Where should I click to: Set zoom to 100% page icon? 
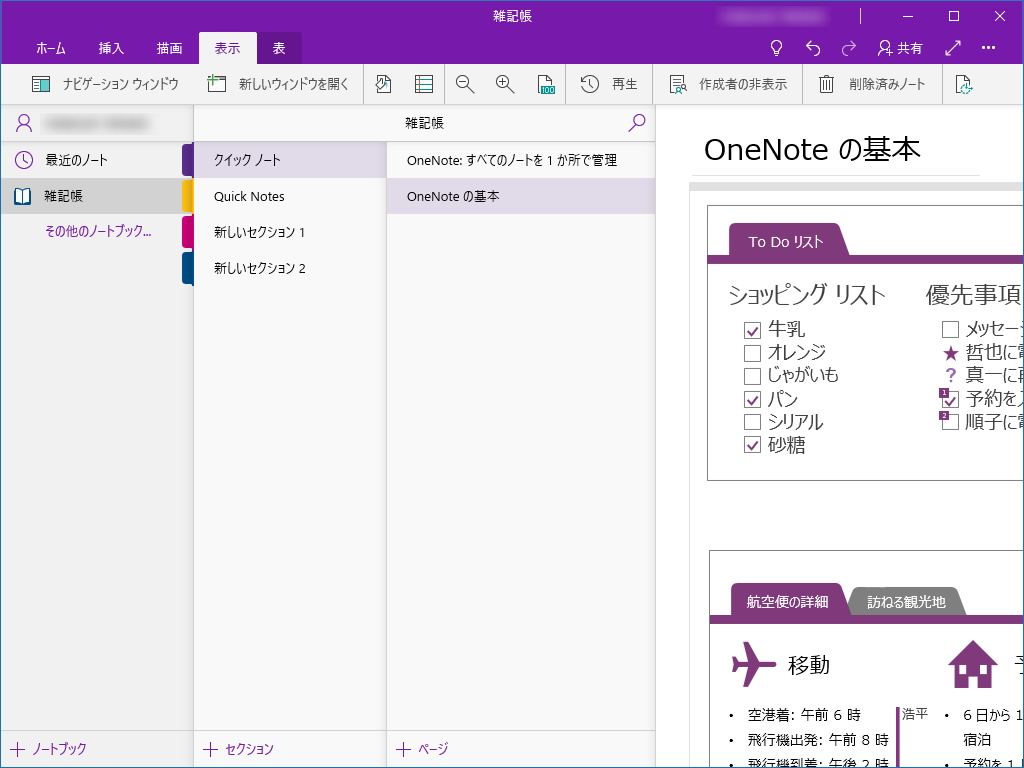click(545, 84)
